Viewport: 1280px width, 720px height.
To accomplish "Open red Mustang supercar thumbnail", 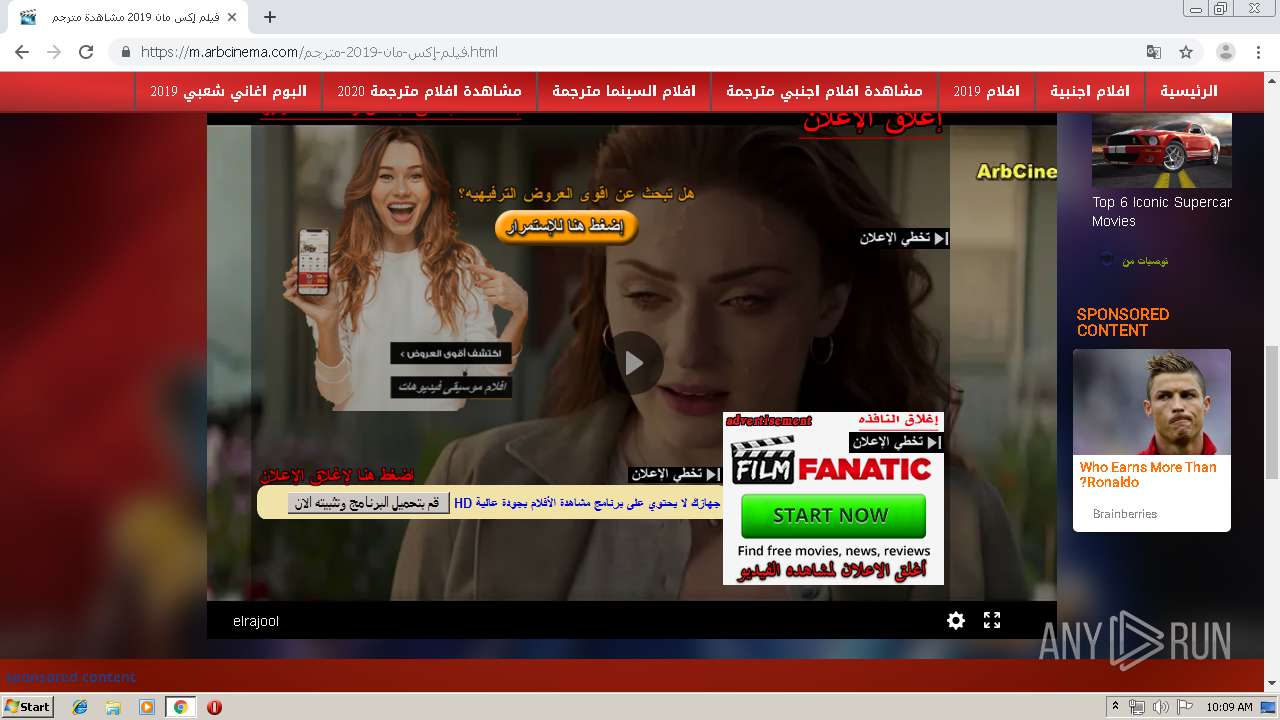I will click(x=1162, y=150).
